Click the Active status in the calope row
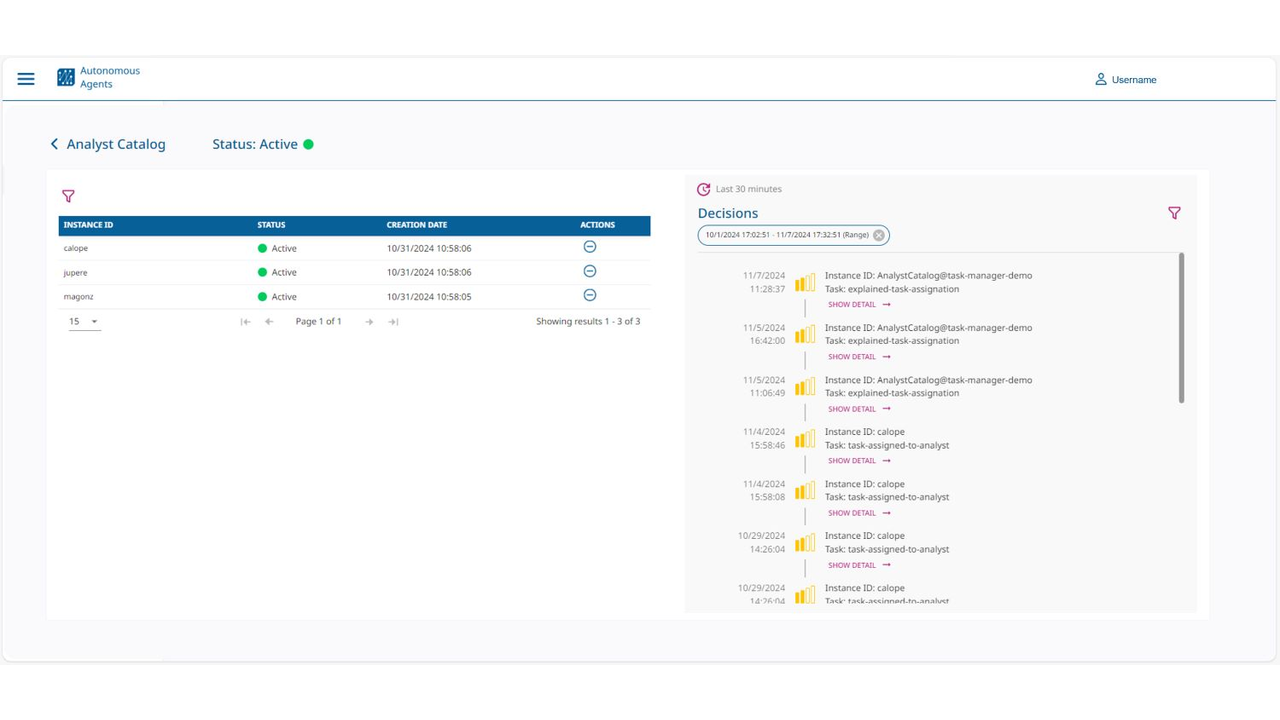 pyautogui.click(x=277, y=248)
